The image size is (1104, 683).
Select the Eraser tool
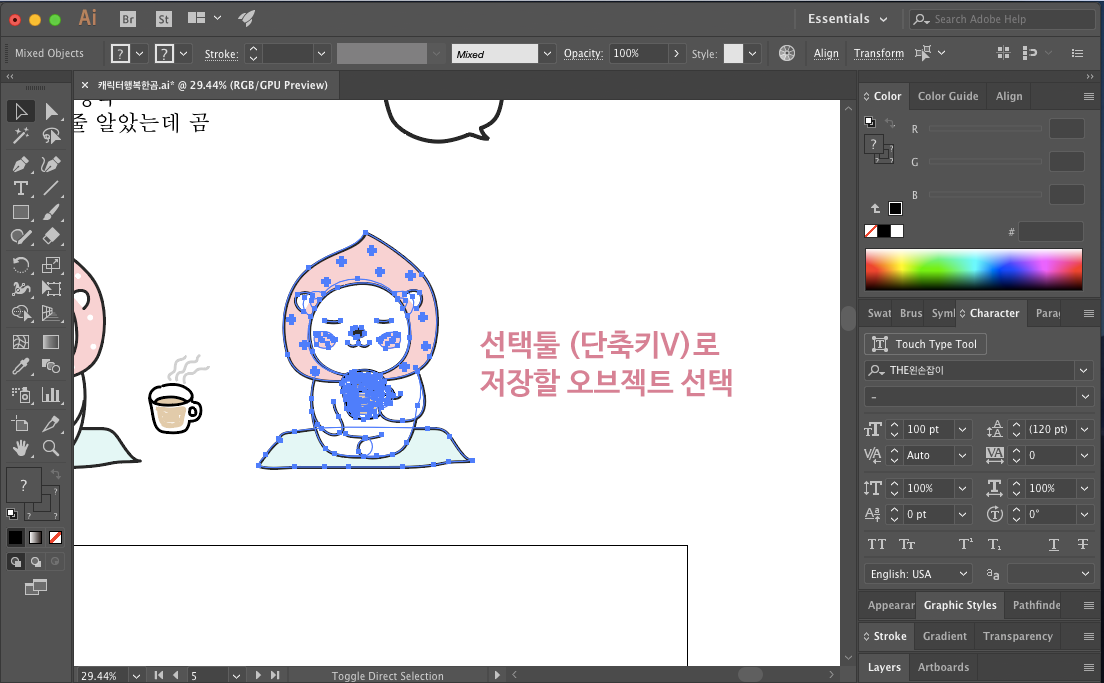coord(51,236)
